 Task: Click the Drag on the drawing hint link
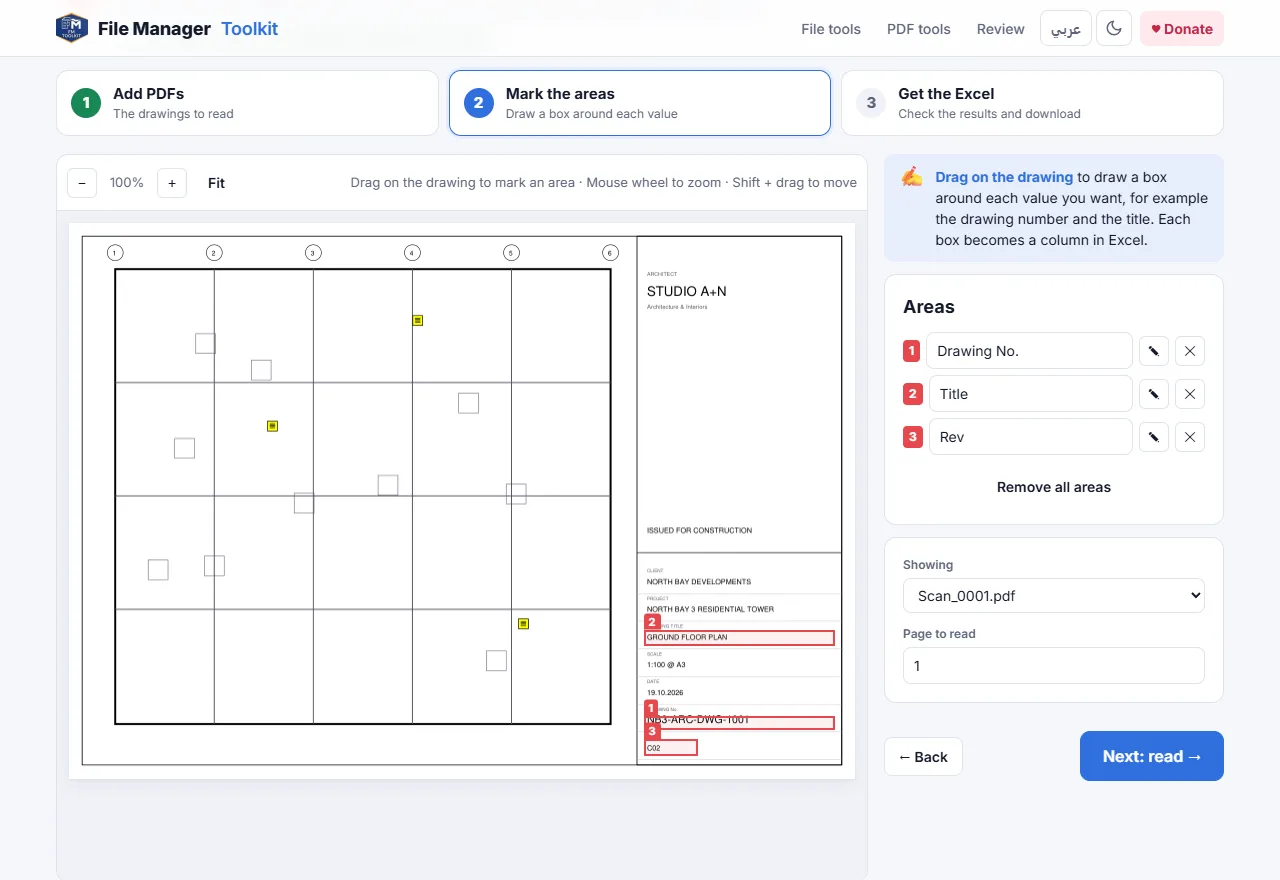(1004, 177)
